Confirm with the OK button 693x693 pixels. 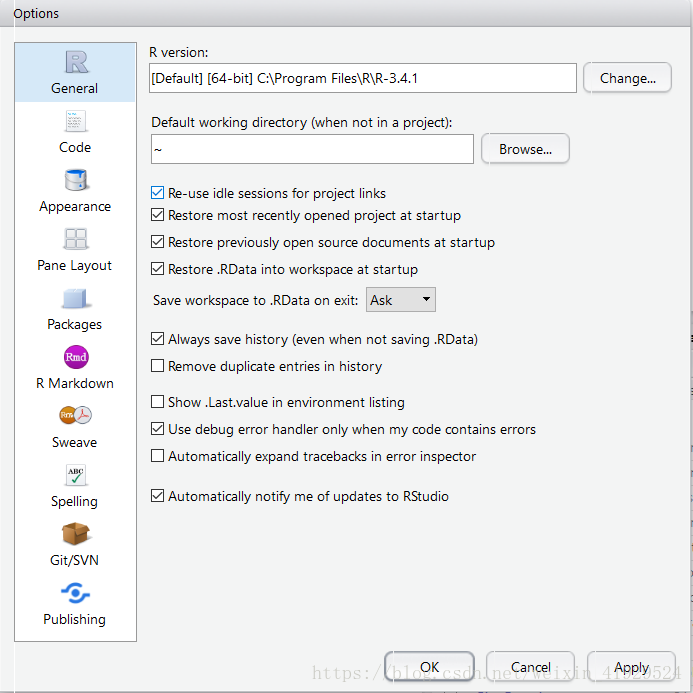click(x=430, y=667)
